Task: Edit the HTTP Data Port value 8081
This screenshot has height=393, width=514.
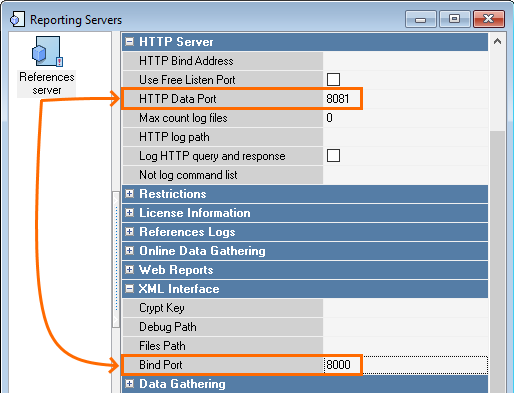Action: (405, 99)
